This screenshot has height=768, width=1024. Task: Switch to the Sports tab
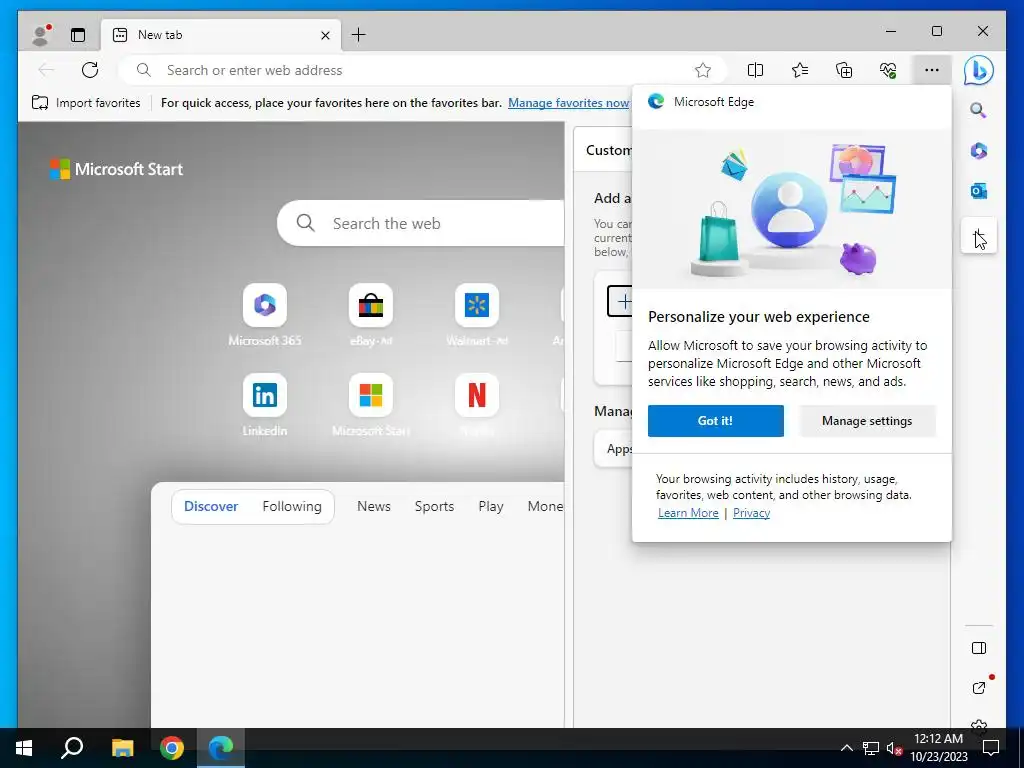coord(434,506)
